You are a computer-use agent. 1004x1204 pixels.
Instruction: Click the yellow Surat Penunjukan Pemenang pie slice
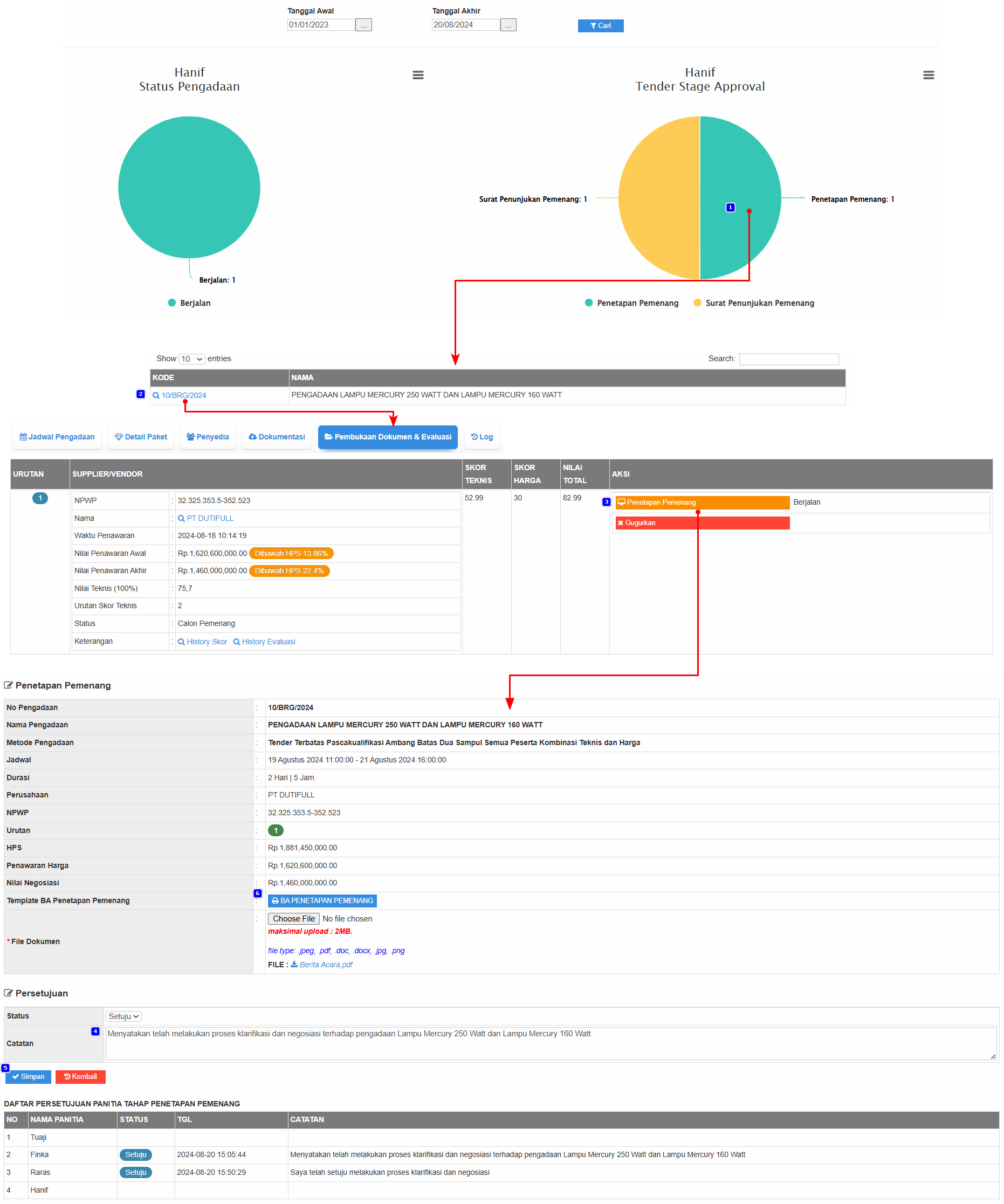click(x=659, y=198)
